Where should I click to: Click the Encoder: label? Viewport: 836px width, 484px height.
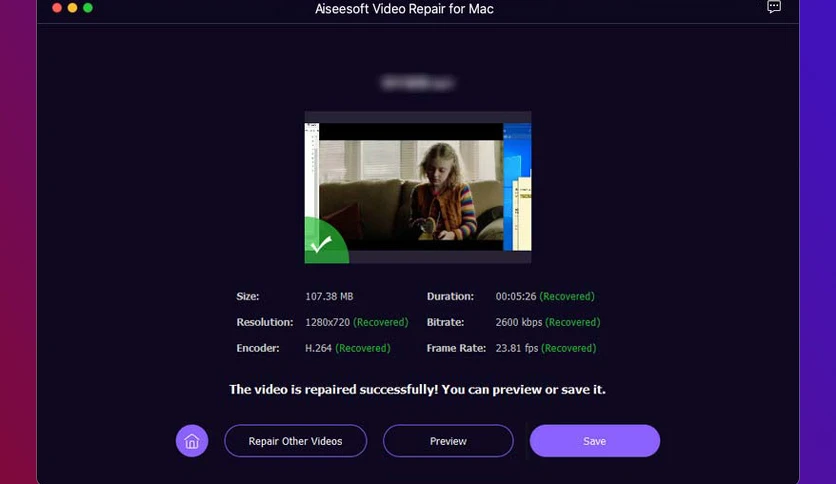pos(258,348)
